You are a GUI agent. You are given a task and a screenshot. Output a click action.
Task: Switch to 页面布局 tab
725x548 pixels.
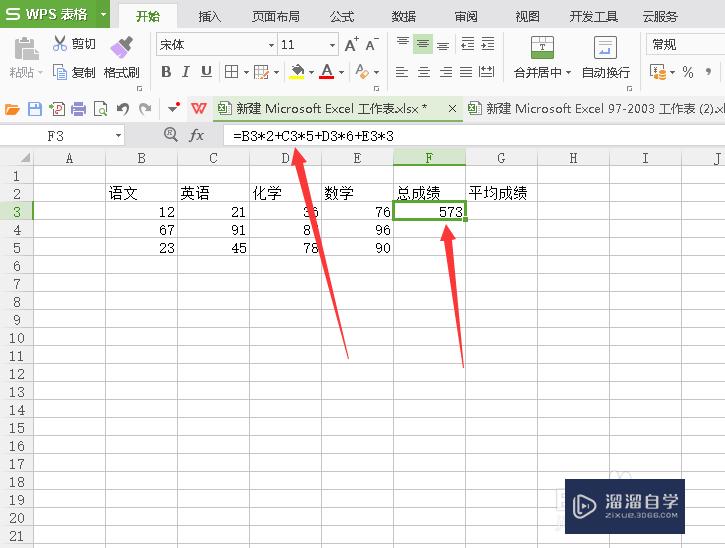tap(276, 17)
